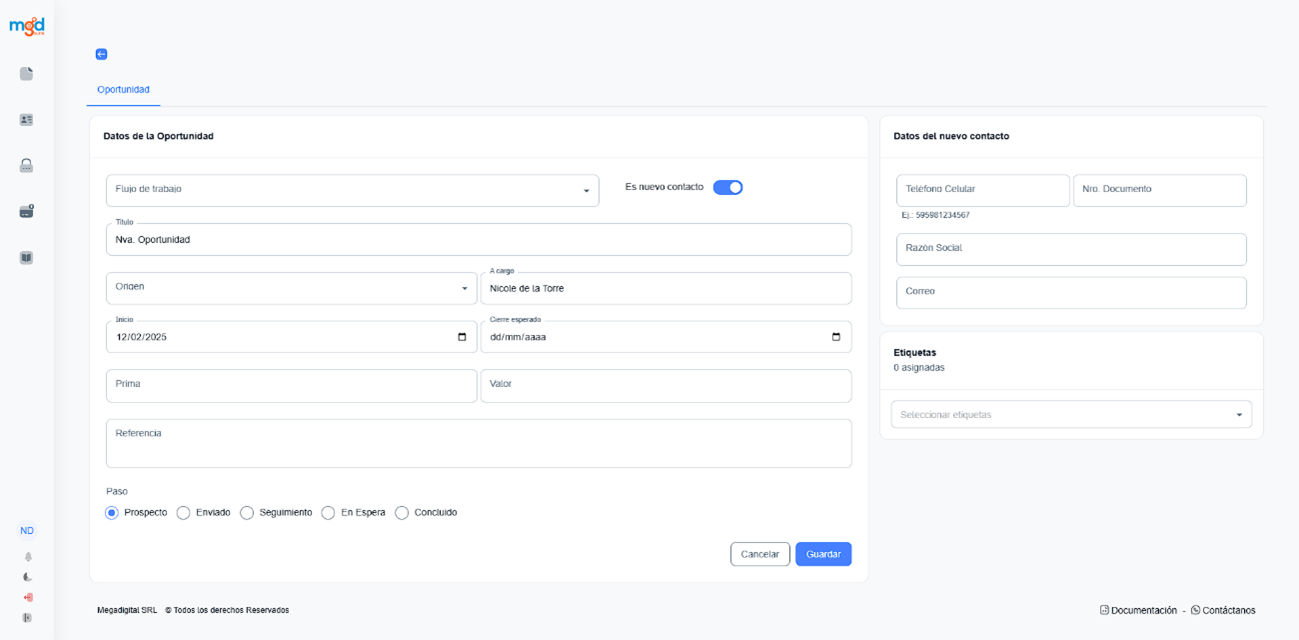Expand the Origen dropdown
This screenshot has width=1299, height=640.
click(x=291, y=288)
